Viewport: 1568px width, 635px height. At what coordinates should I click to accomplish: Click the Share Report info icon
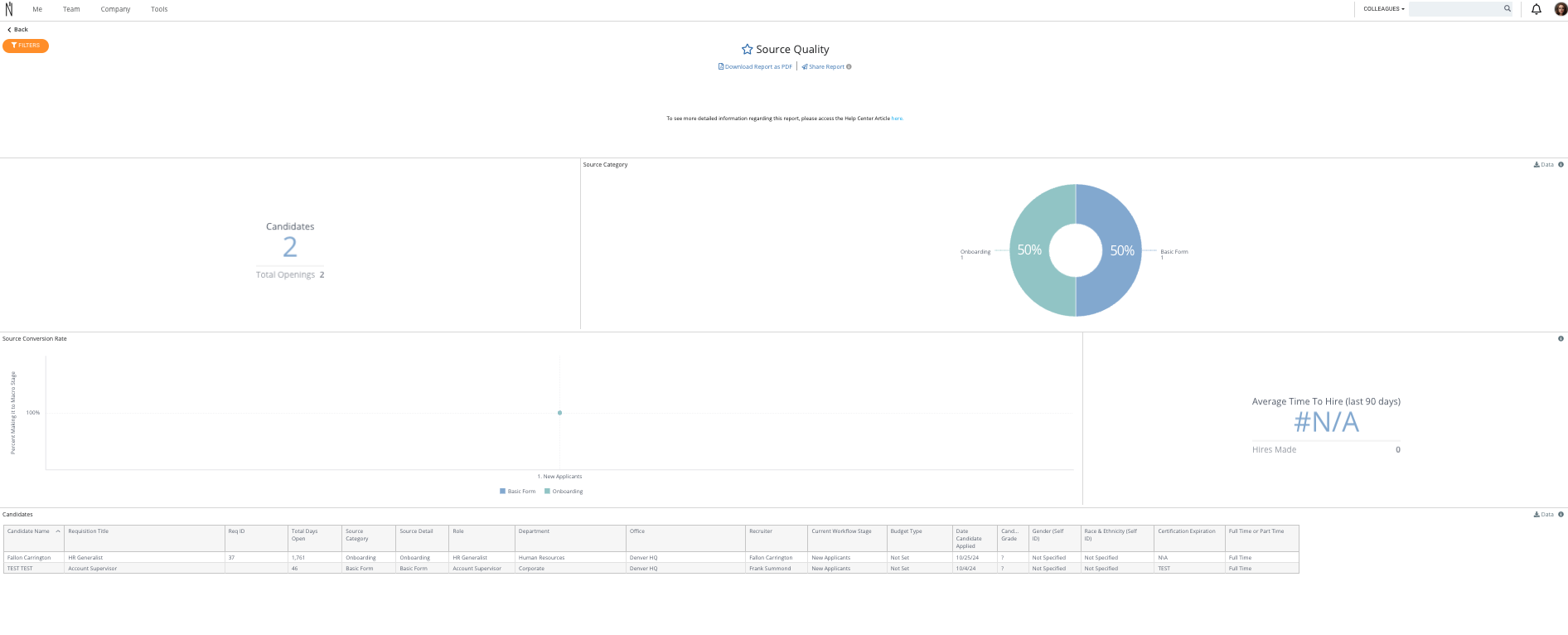(x=849, y=67)
